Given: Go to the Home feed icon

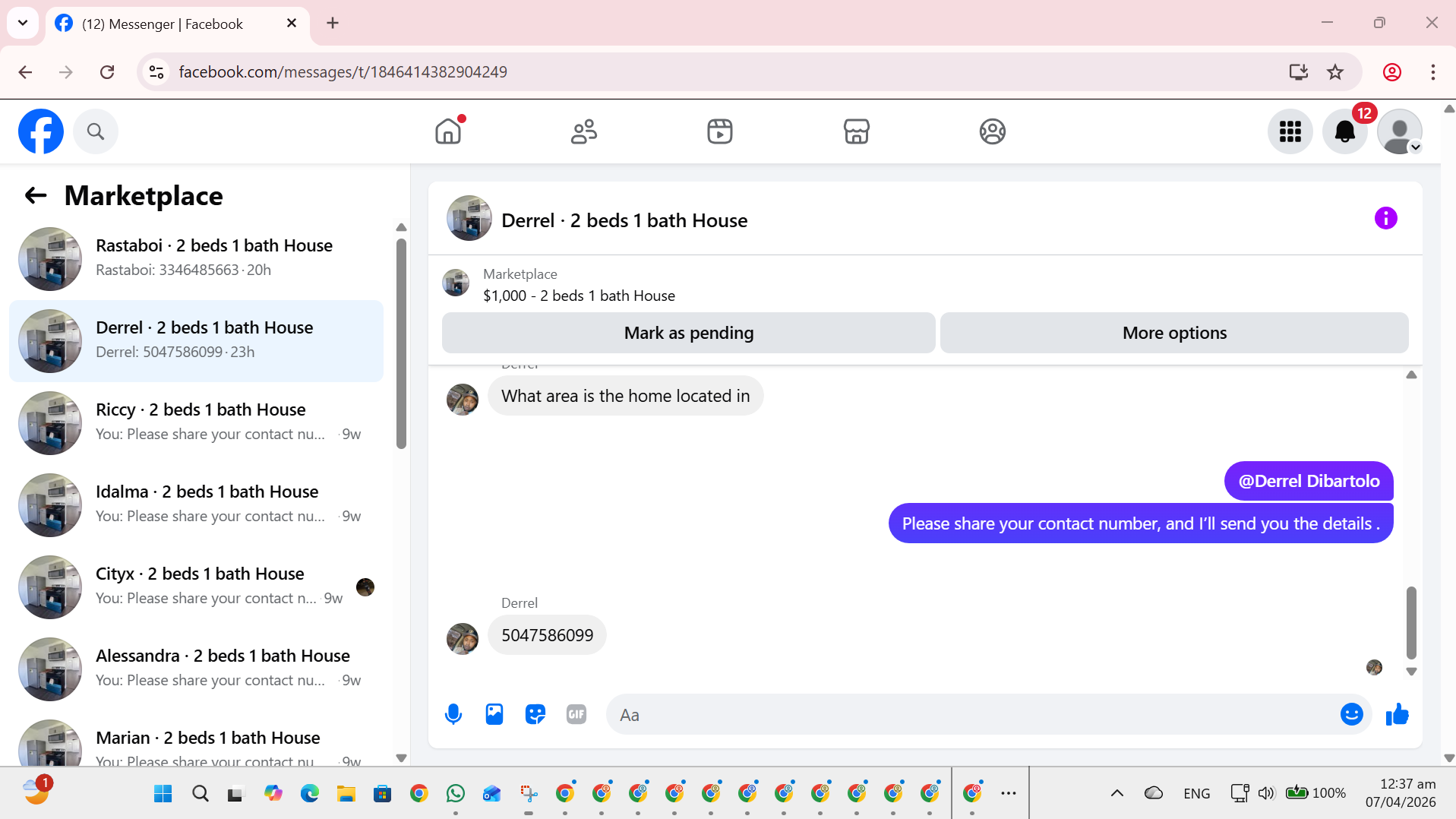Looking at the screenshot, I should pos(448,131).
